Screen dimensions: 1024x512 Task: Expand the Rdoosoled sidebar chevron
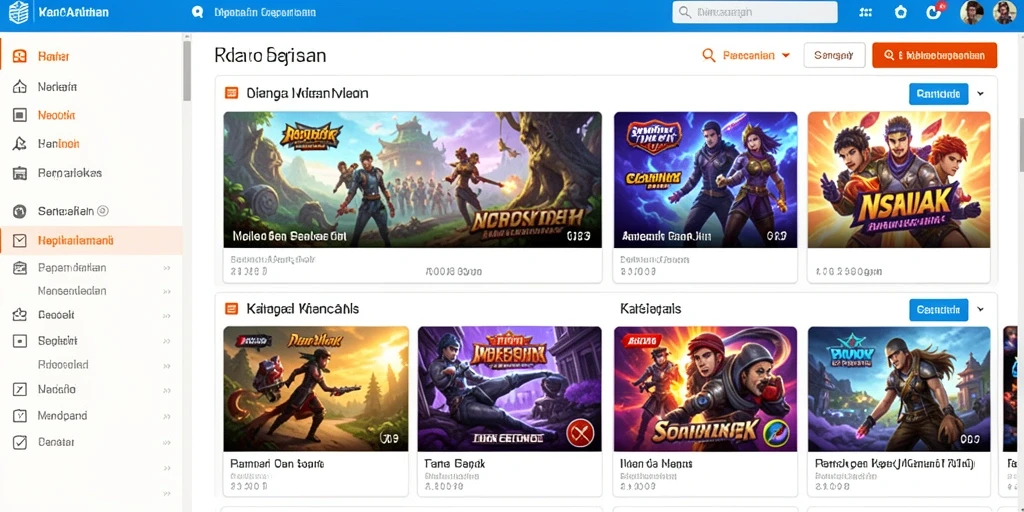point(167,365)
